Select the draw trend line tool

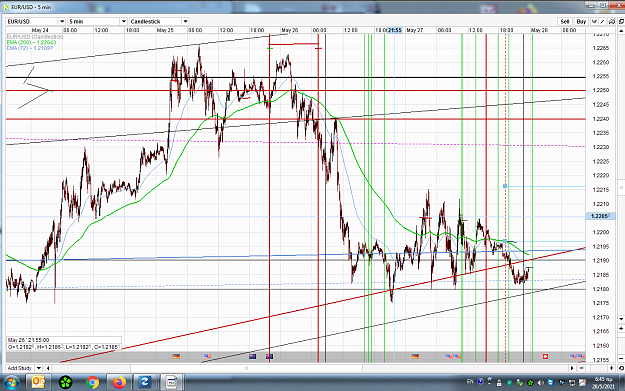coord(603,22)
